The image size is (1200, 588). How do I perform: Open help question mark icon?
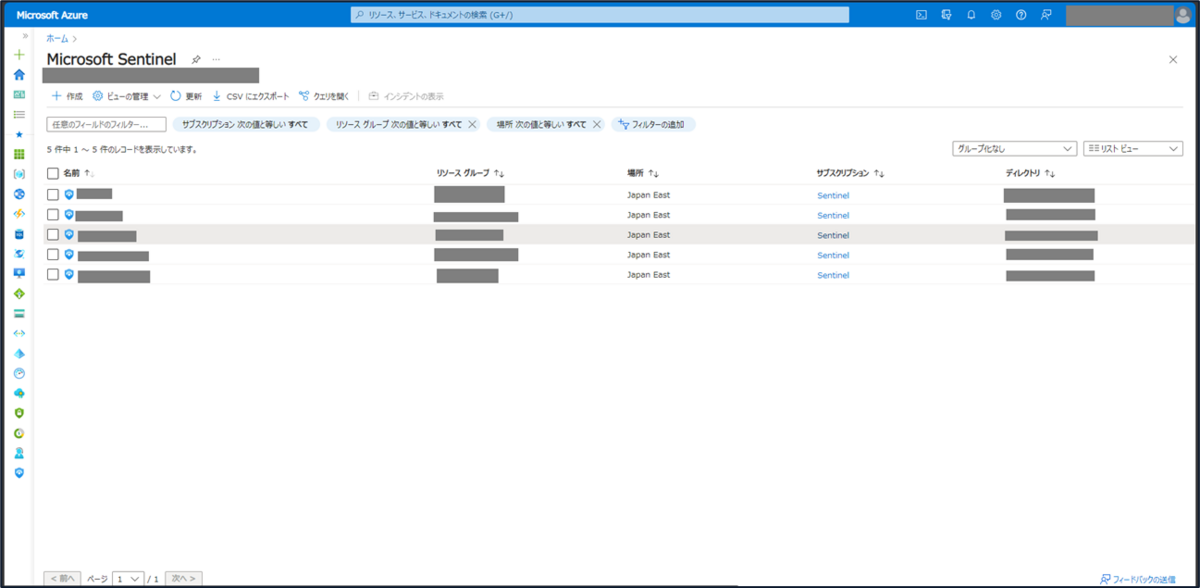click(1021, 15)
